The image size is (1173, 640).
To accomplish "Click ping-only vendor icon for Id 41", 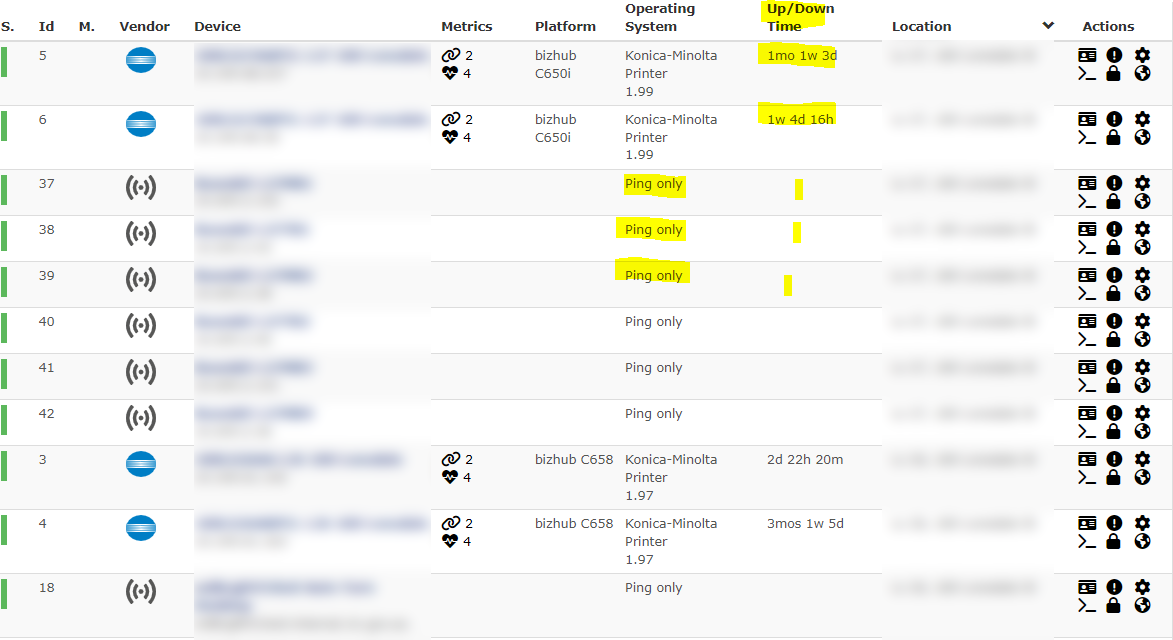I will pyautogui.click(x=141, y=372).
